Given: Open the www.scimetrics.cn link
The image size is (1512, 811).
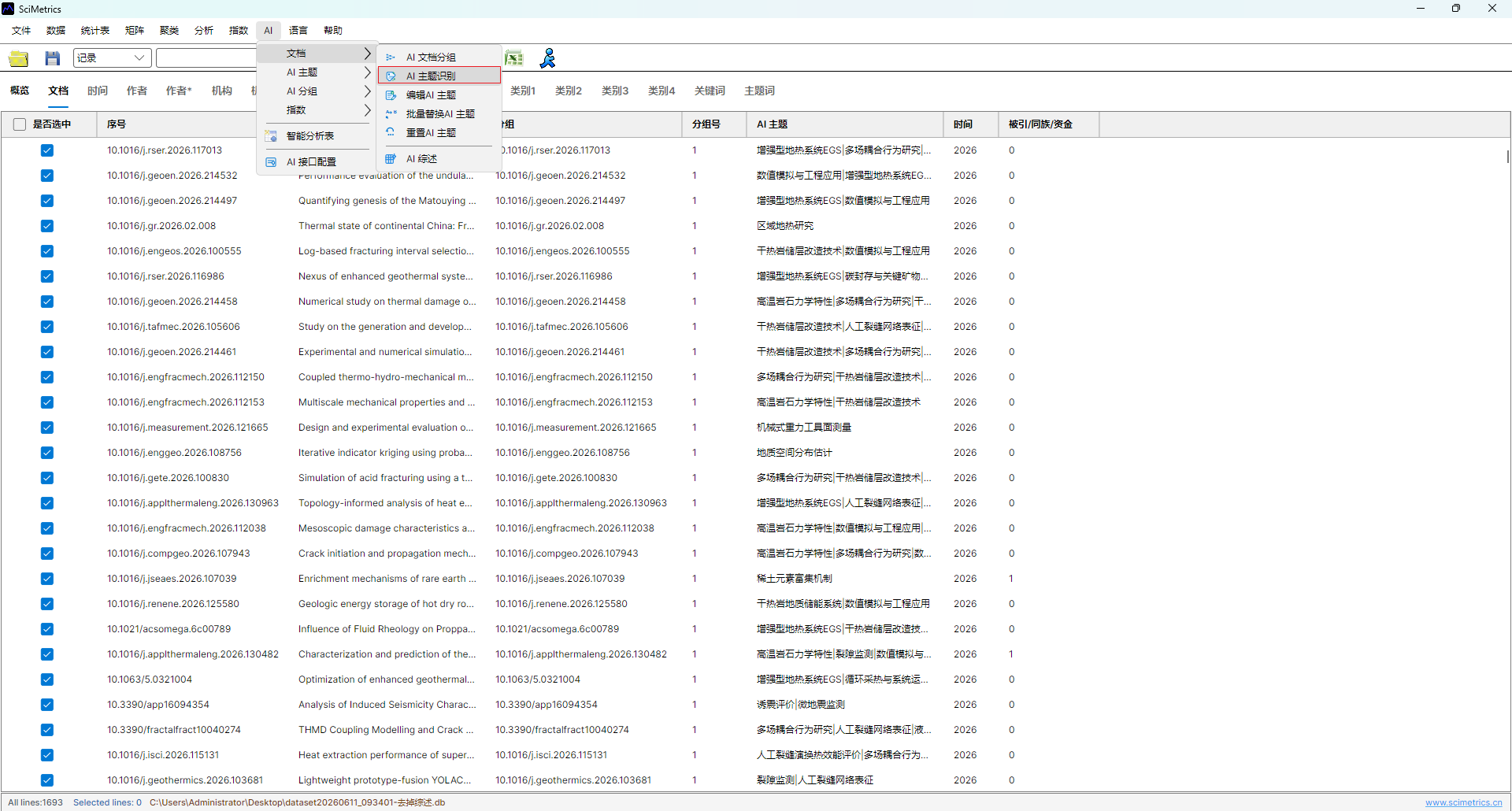Looking at the screenshot, I should (1464, 802).
